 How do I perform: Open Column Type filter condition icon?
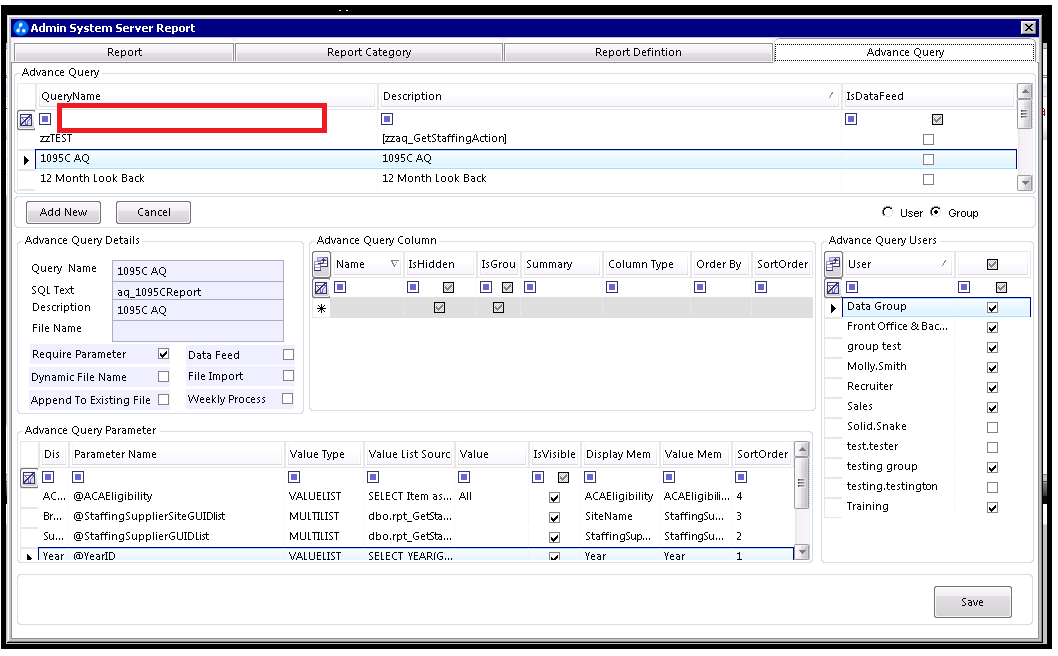coord(612,287)
